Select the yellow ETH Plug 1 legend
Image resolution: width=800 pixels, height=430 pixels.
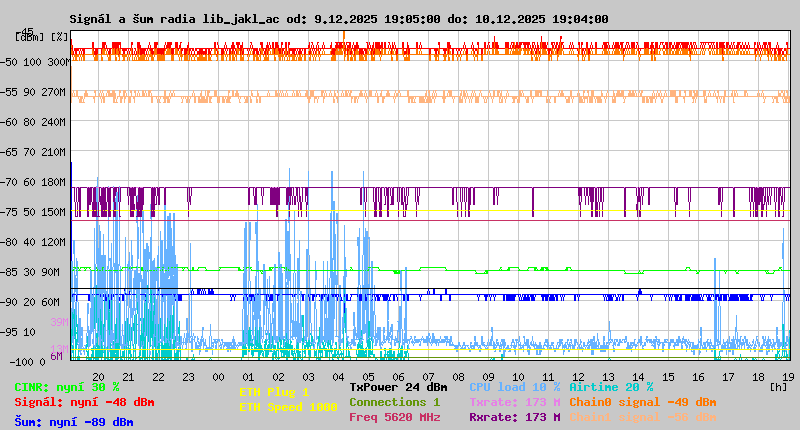pyautogui.click(x=274, y=392)
